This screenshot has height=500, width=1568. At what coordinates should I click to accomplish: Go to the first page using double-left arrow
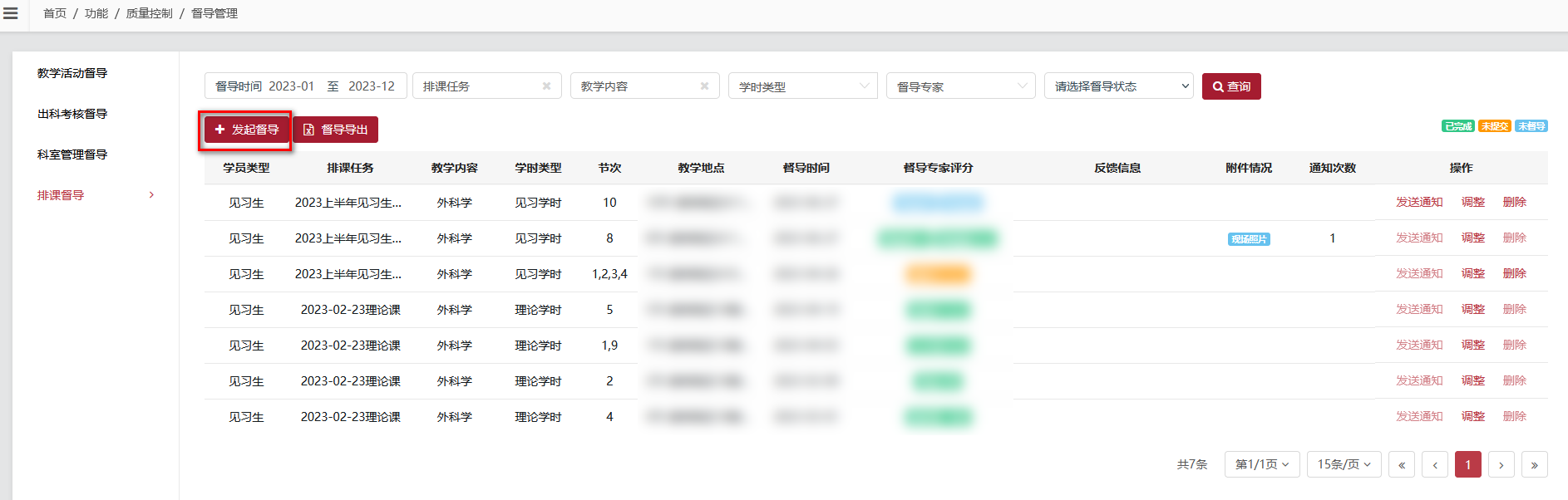[1402, 465]
